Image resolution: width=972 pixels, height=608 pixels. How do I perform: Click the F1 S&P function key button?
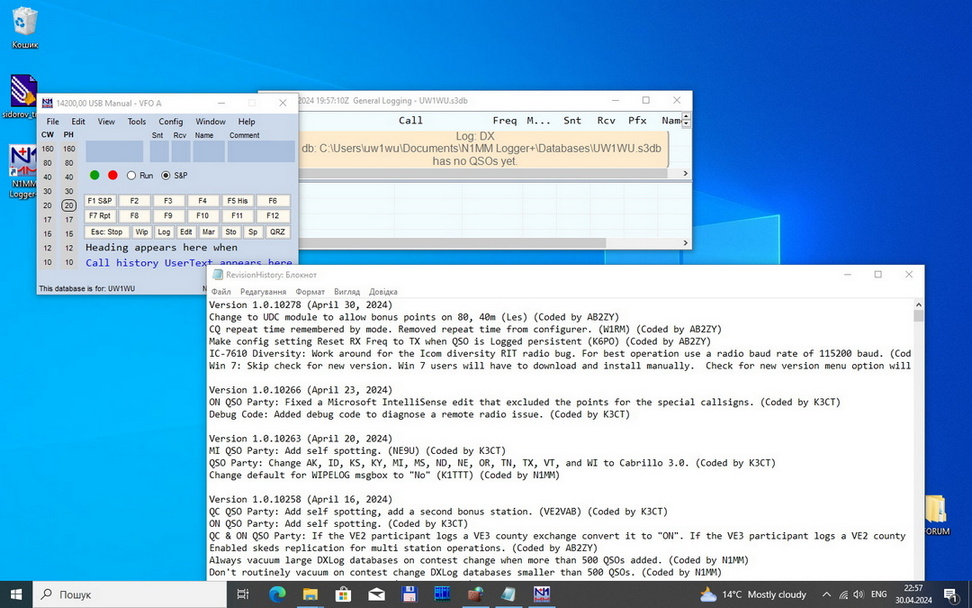(100, 201)
